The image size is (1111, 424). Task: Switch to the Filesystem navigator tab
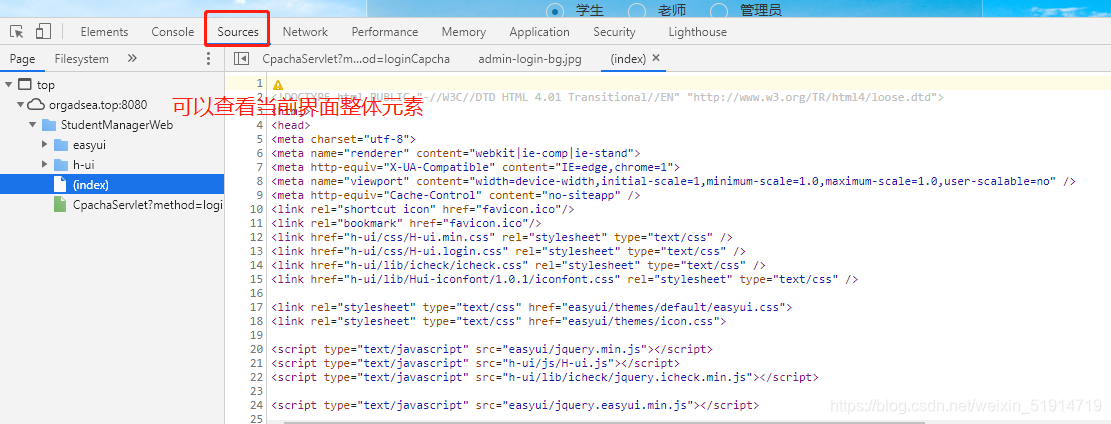pos(81,59)
